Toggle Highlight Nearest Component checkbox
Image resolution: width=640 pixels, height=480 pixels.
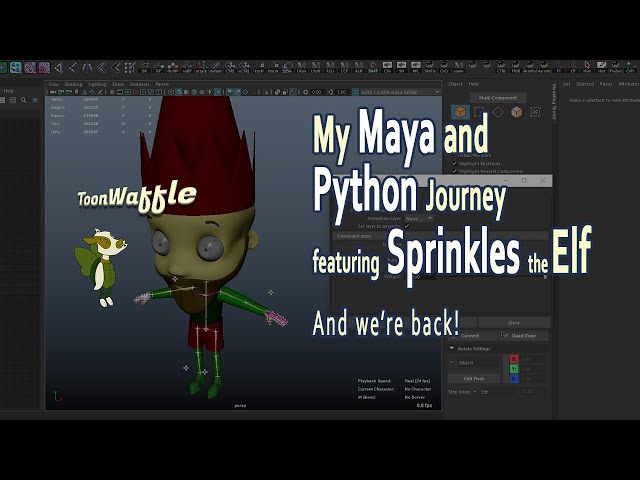pos(454,171)
